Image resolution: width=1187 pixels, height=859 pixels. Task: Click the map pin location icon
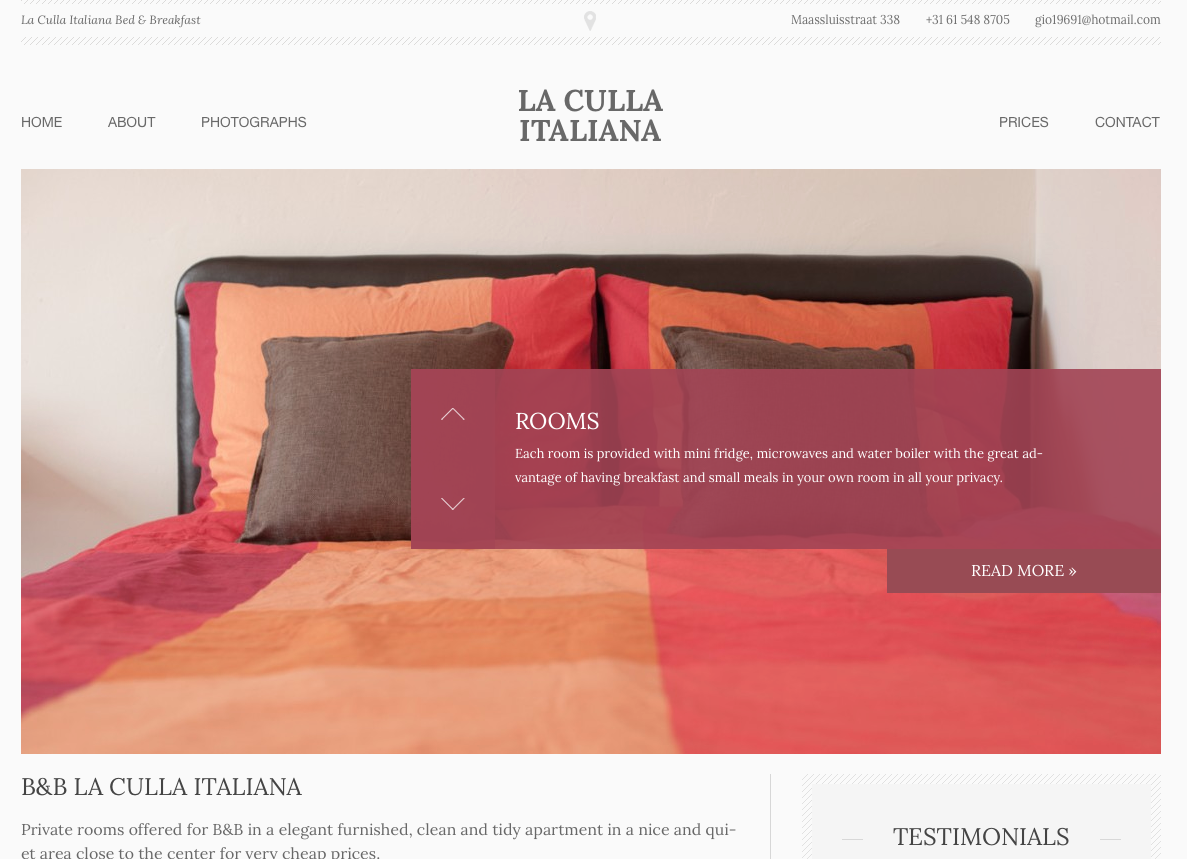click(x=590, y=21)
